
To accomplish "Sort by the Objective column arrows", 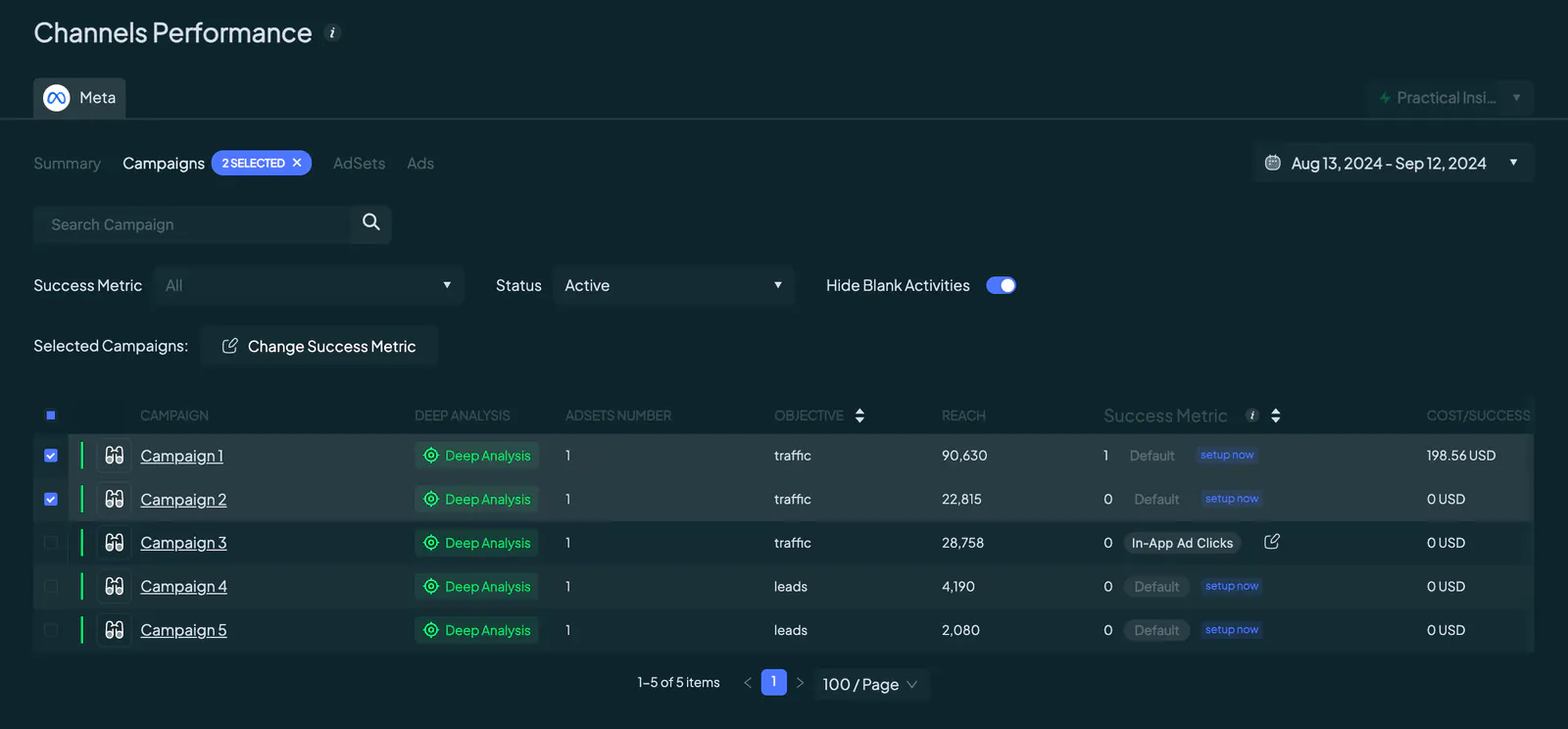I will [859, 415].
